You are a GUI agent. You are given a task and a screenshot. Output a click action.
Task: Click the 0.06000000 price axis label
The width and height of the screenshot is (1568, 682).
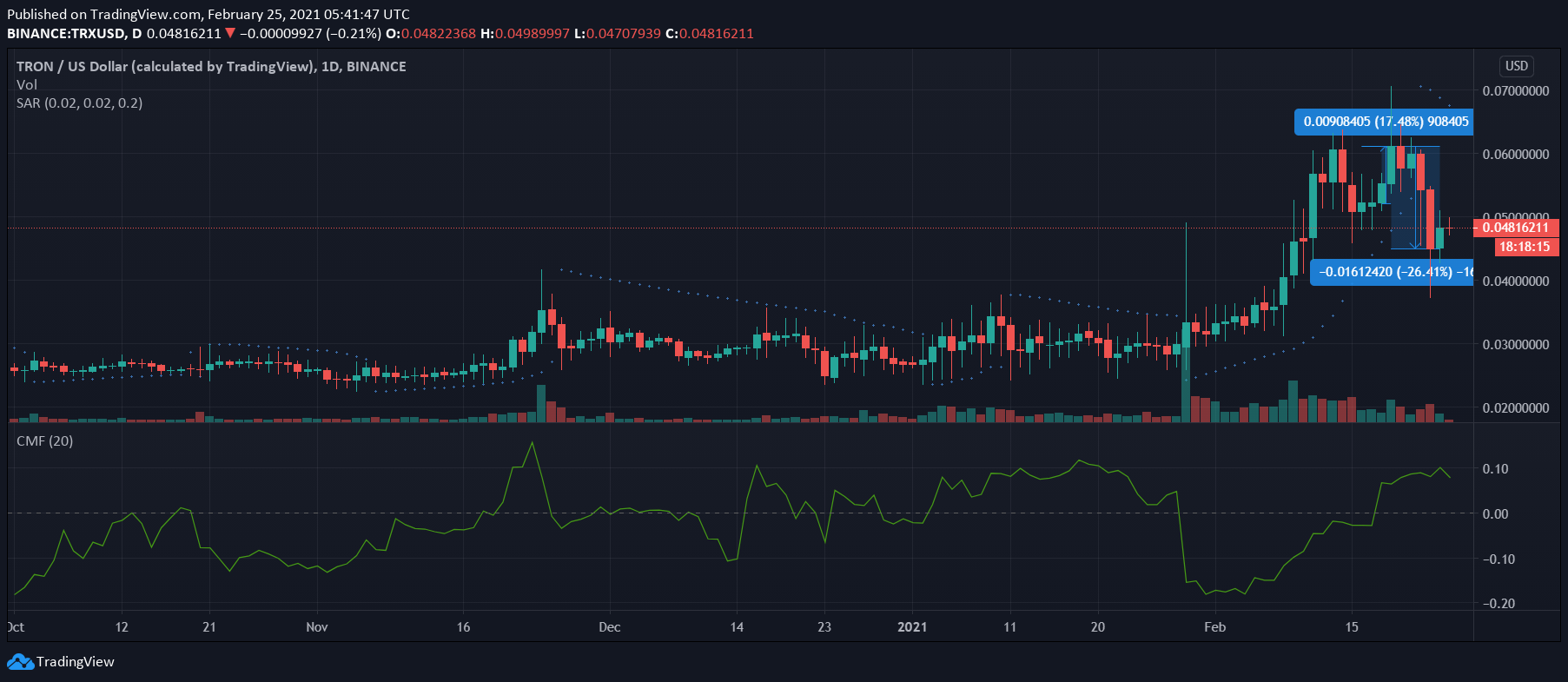[x=1516, y=155]
